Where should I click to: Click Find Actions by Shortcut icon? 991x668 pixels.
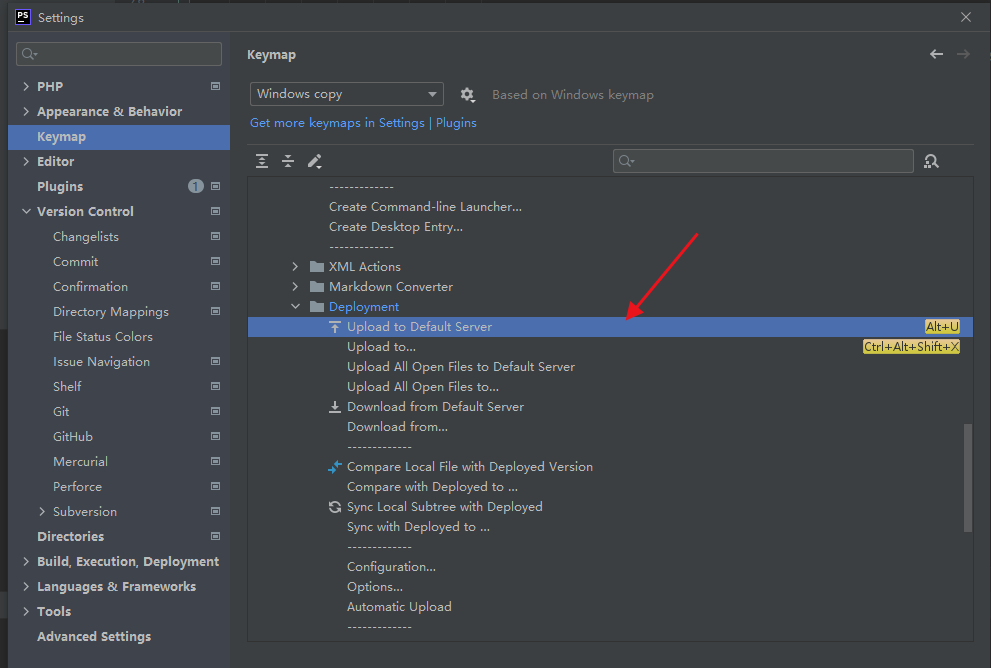pos(931,161)
